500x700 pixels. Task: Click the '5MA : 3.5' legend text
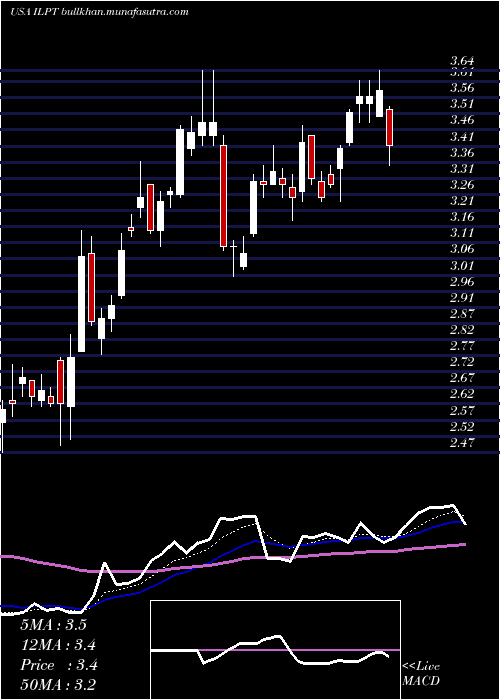click(53, 625)
